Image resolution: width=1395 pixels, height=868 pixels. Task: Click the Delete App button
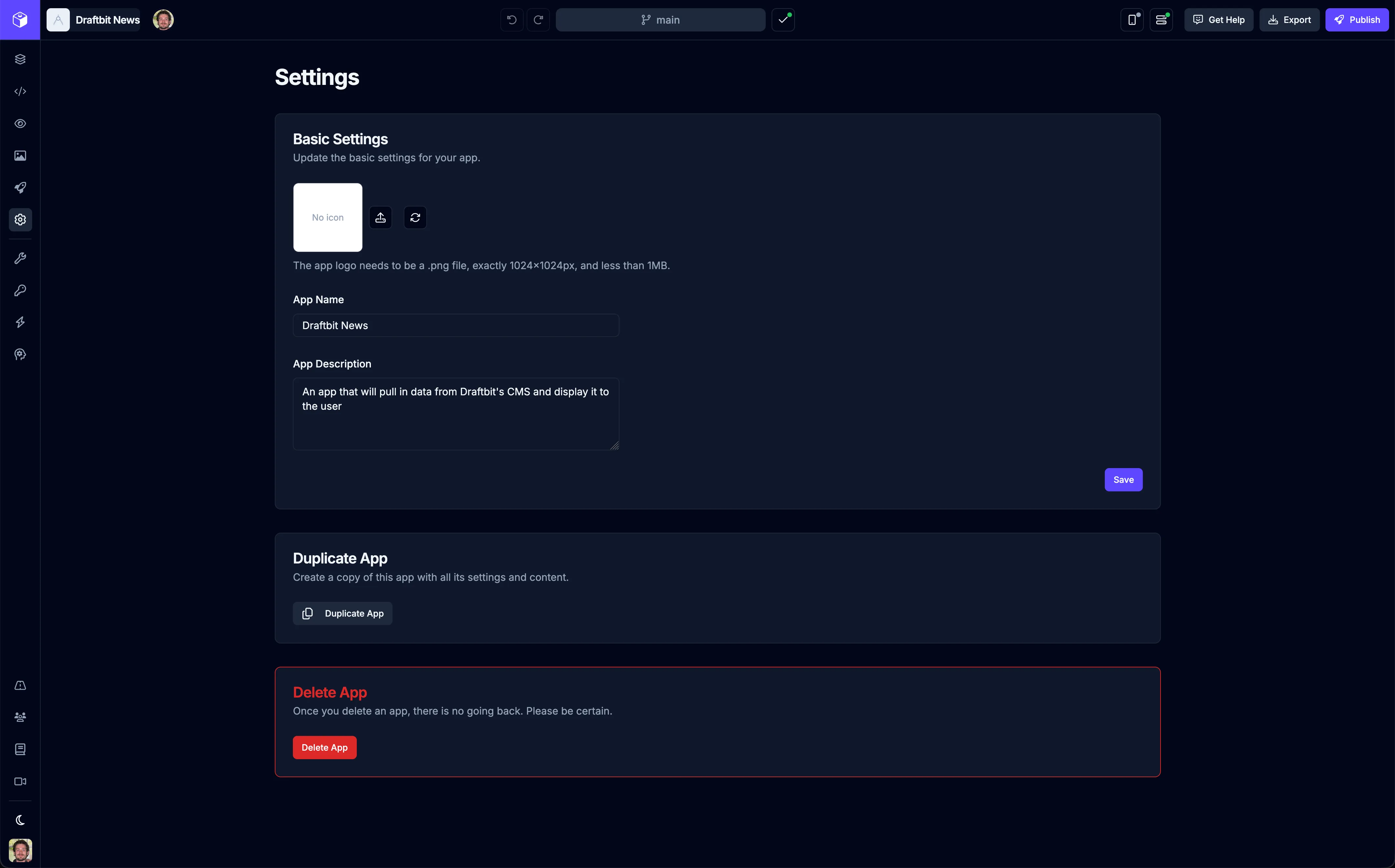[x=324, y=747]
